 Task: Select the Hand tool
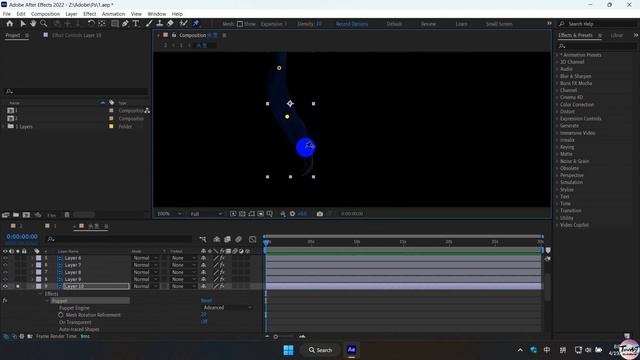point(33,24)
